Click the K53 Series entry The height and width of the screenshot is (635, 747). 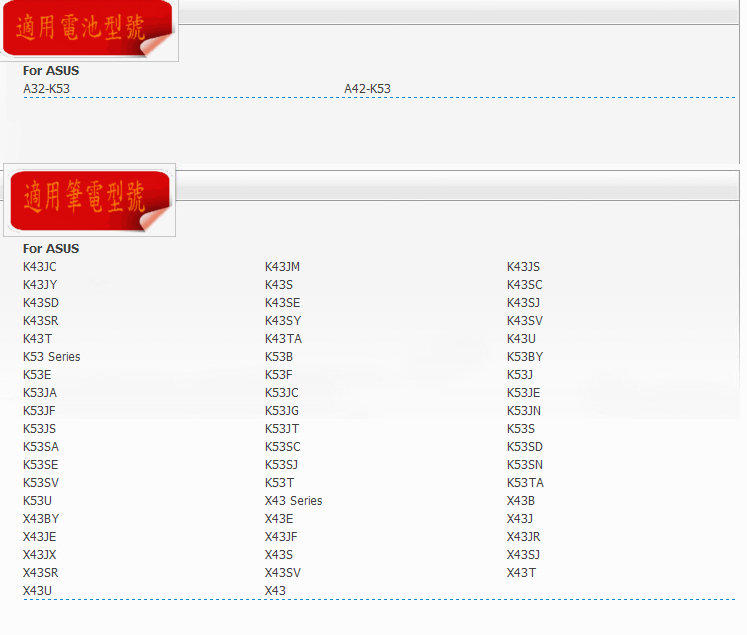51,357
